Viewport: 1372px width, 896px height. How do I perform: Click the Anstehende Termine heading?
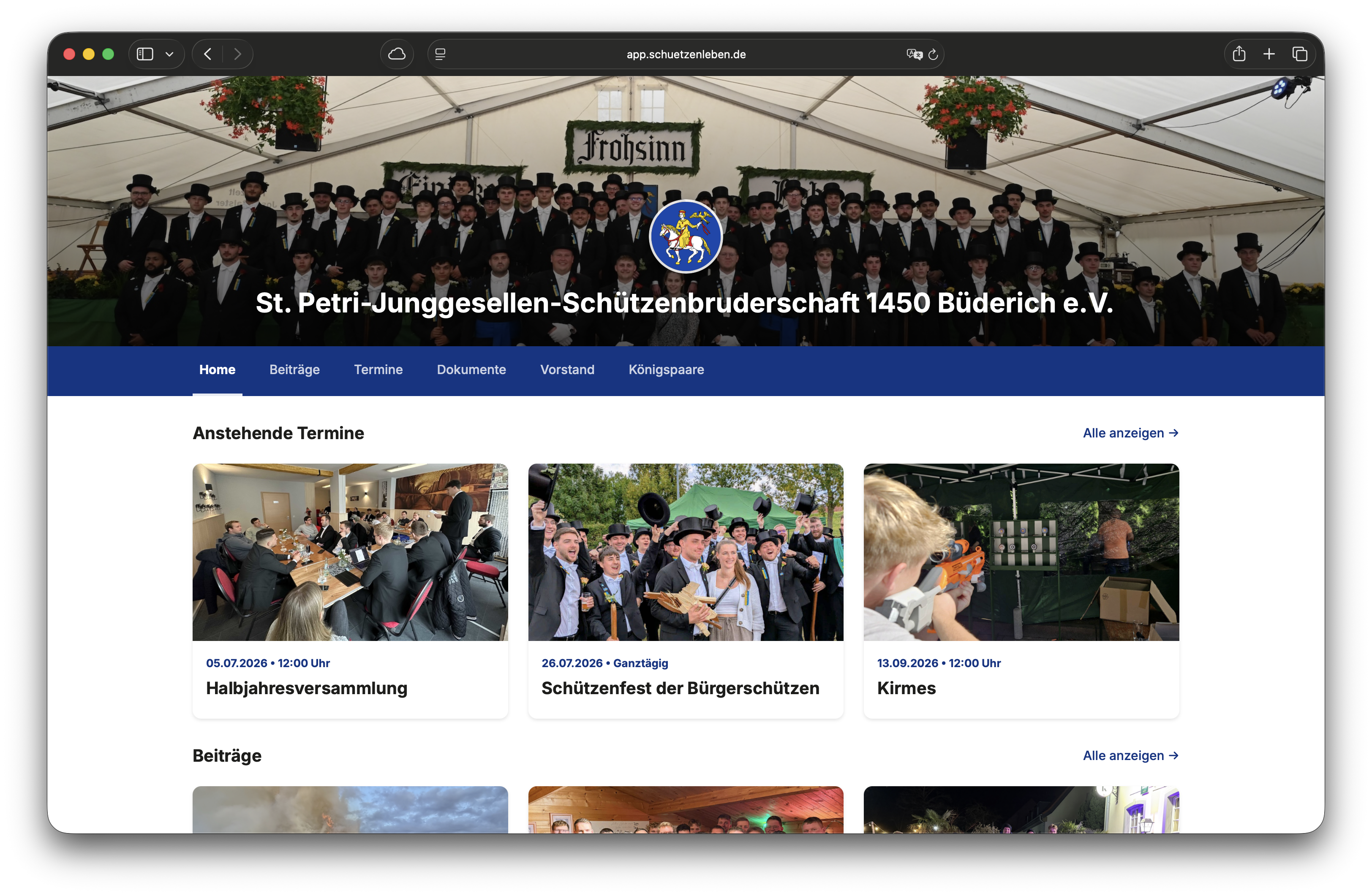[x=278, y=433]
